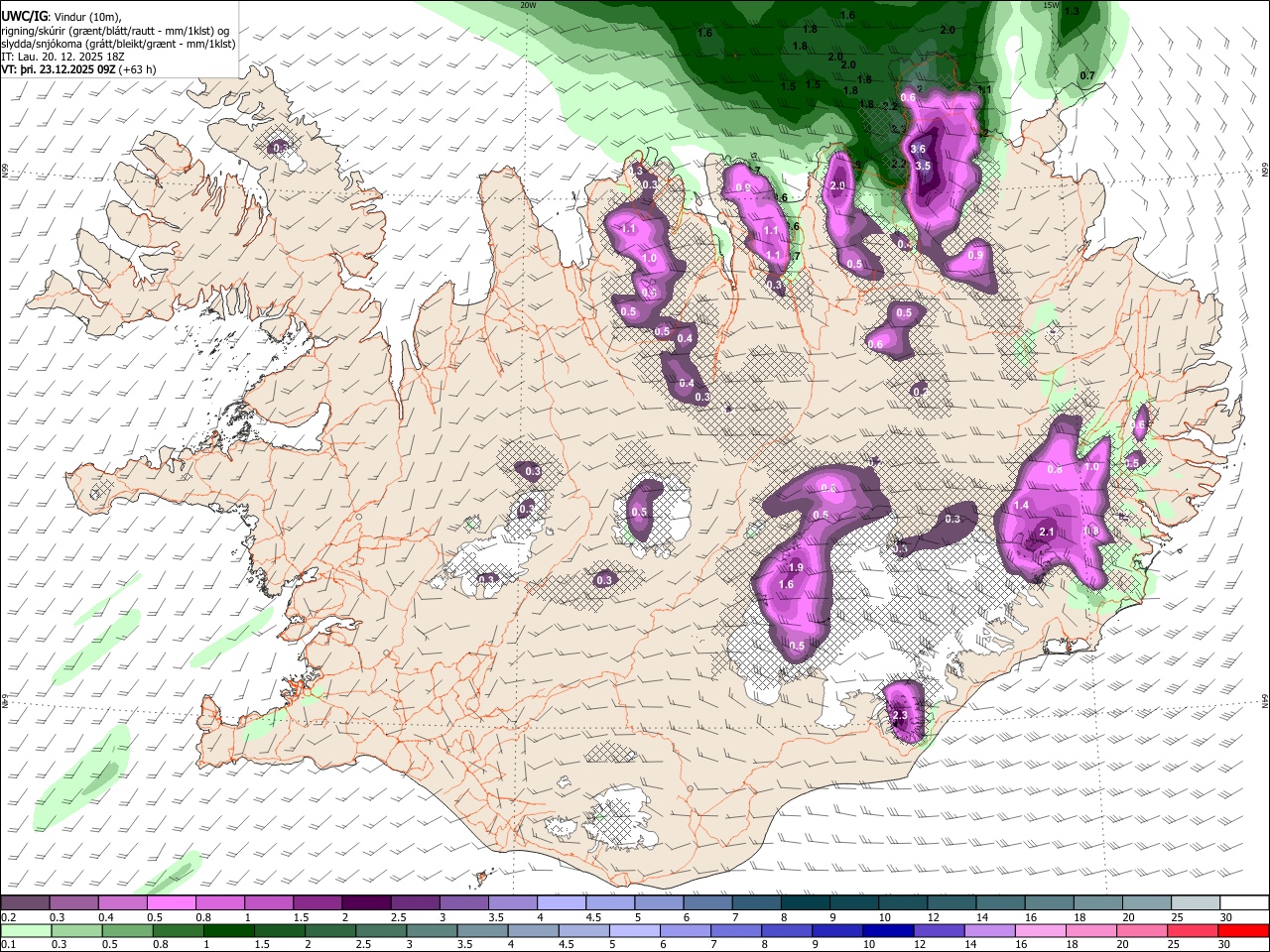Click the 'IT: Lau. 20. 12. 2025 18Z' line
This screenshot has width=1270, height=952.
coord(63,57)
